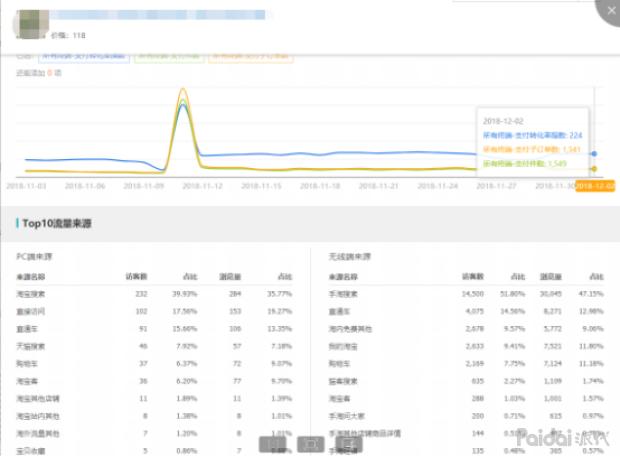Click the 1,109 views cell in wireless table
Viewport: 620px width, 457px height.
click(x=553, y=381)
